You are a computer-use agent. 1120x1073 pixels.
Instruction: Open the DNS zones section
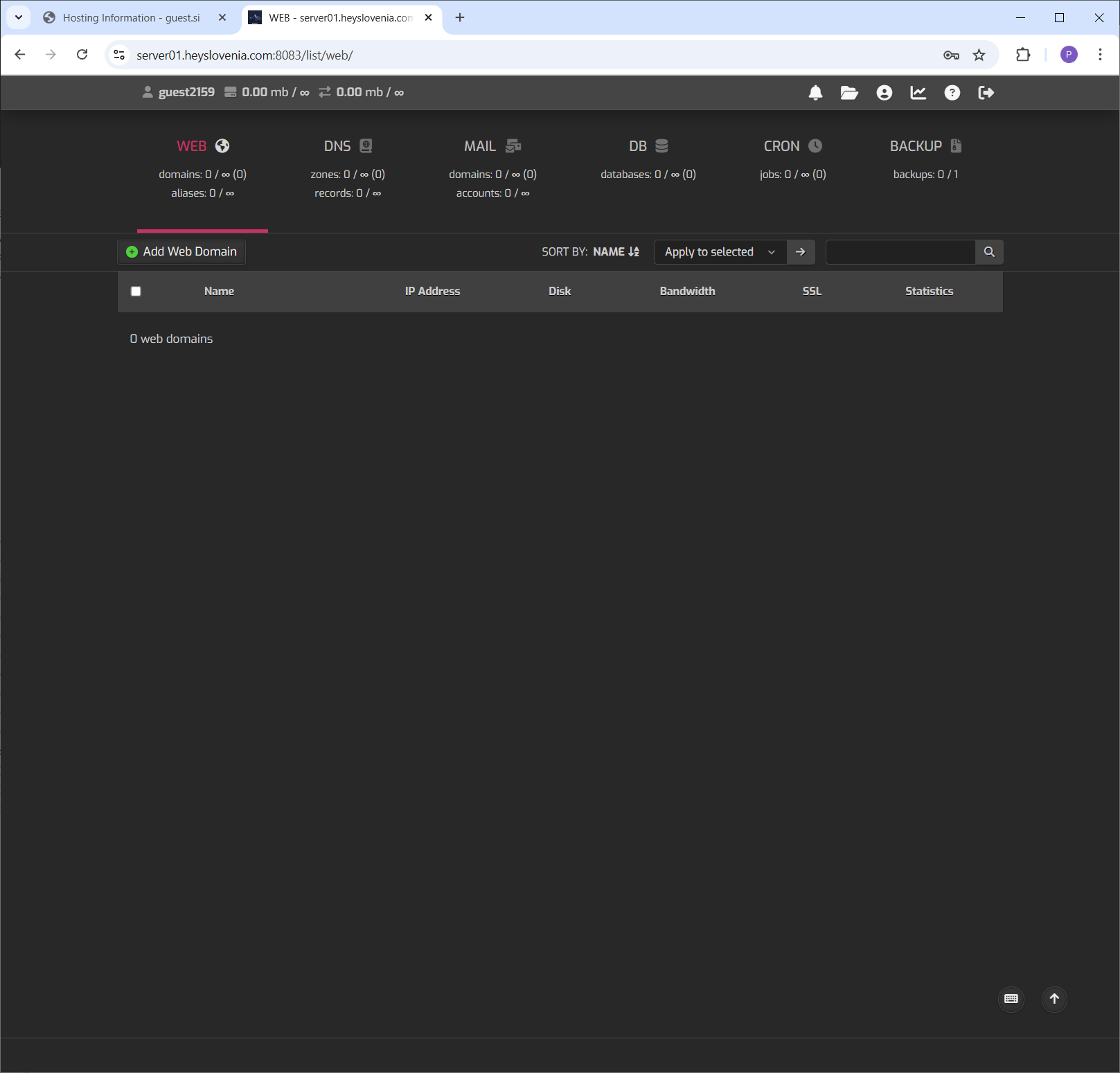337,145
